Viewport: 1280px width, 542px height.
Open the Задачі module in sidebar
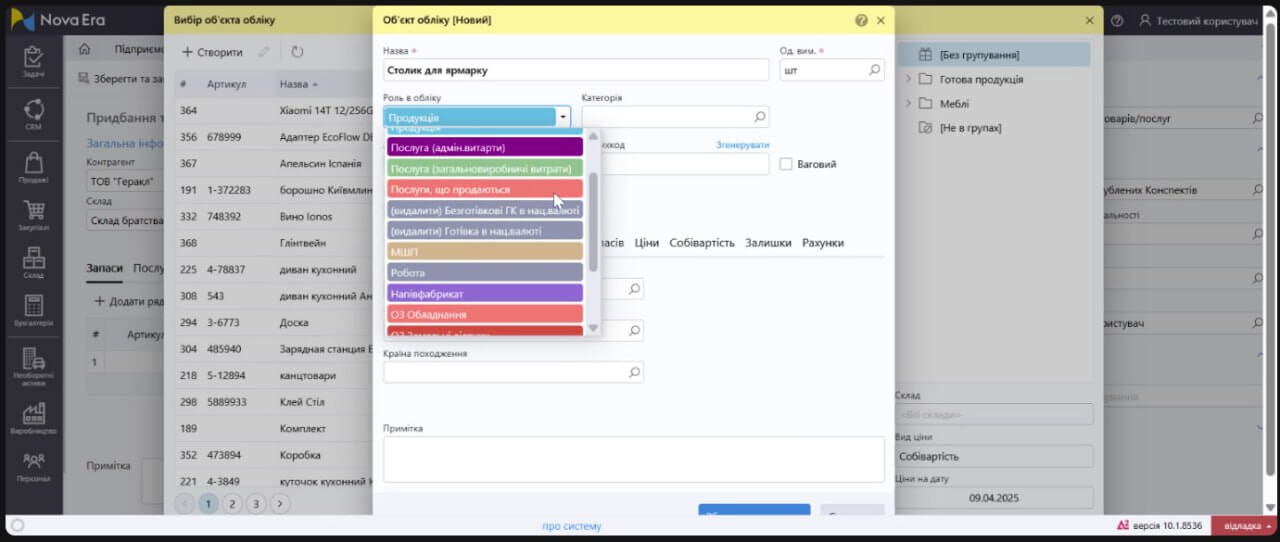click(33, 62)
